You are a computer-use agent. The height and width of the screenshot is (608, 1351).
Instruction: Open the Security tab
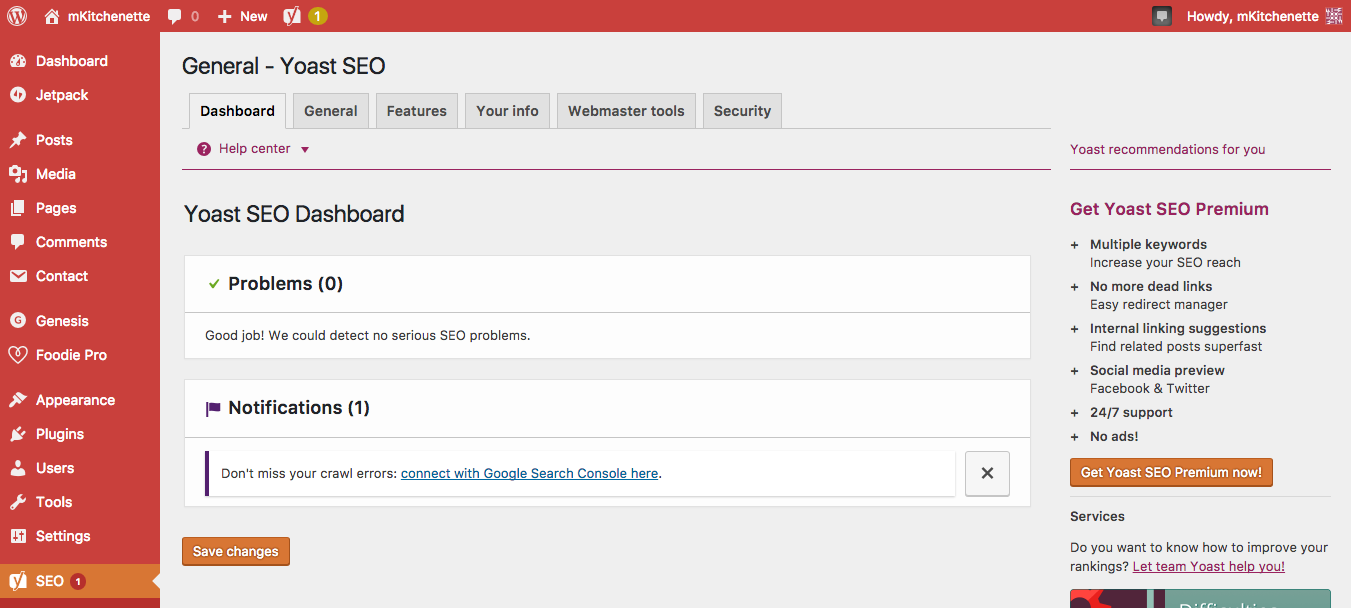pyautogui.click(x=742, y=111)
